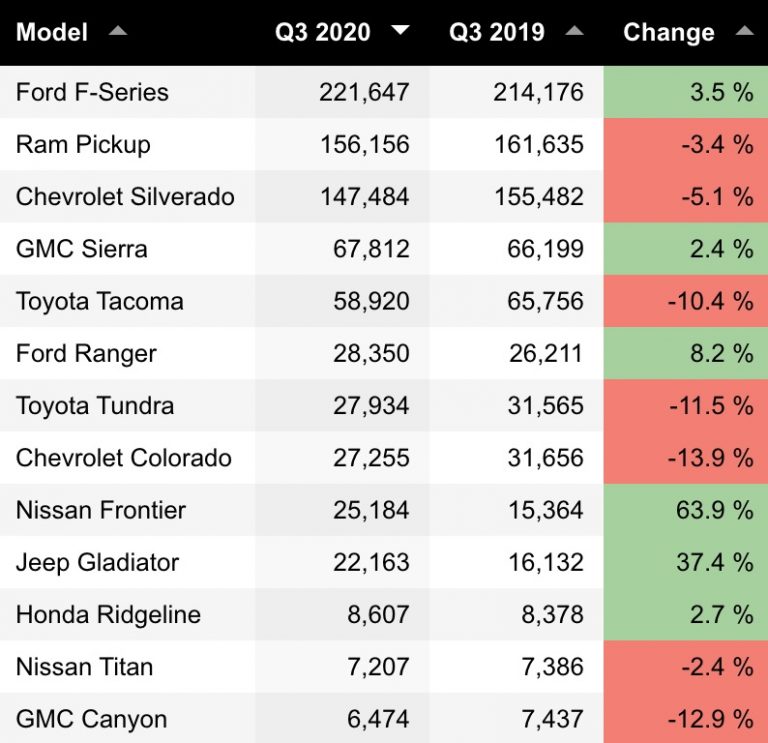Select the Nissan Frontier 63.9 % cell
The width and height of the screenshot is (768, 743).
[686, 510]
